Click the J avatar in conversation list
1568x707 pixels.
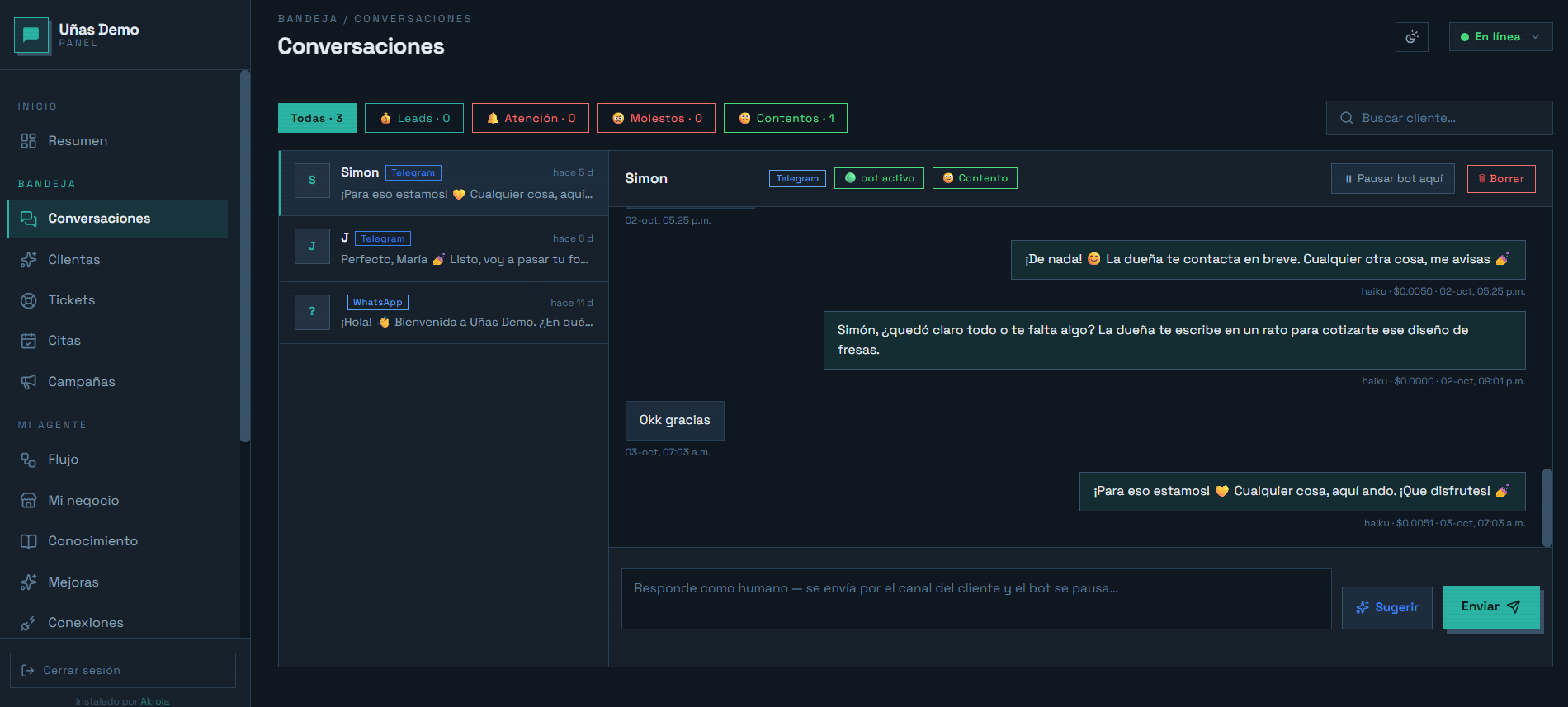coord(312,246)
